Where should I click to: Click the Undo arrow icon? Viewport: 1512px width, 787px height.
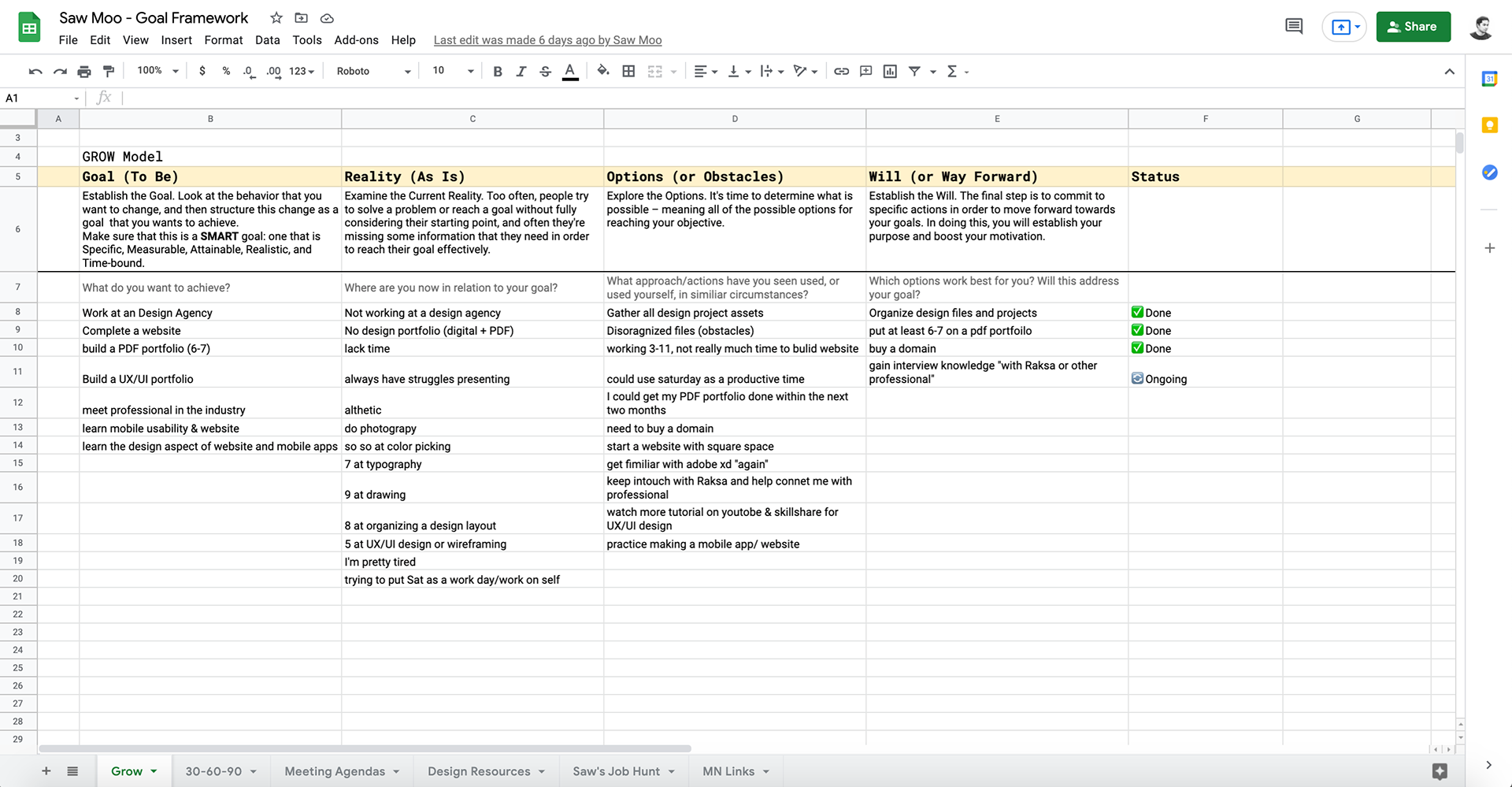tap(35, 72)
